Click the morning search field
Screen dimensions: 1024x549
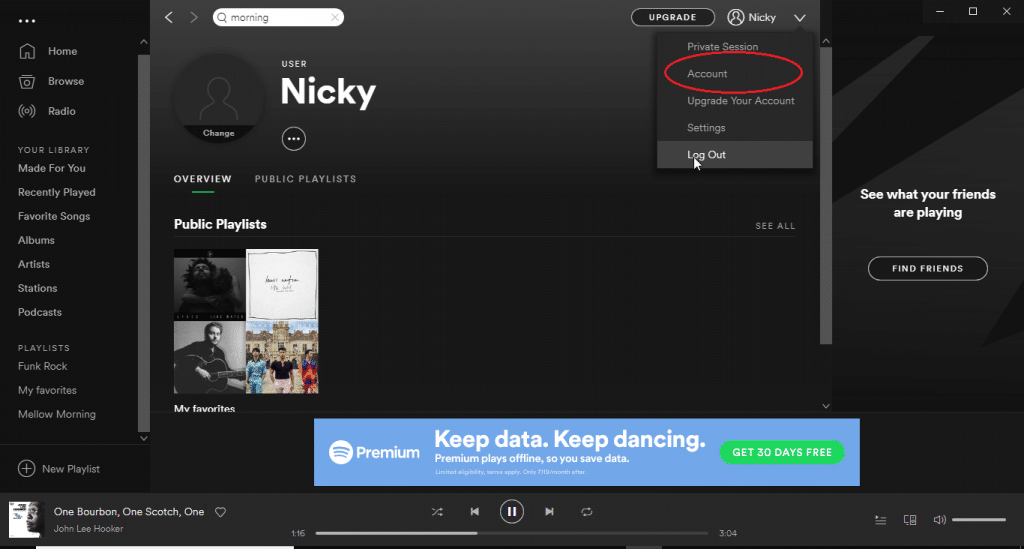278,18
